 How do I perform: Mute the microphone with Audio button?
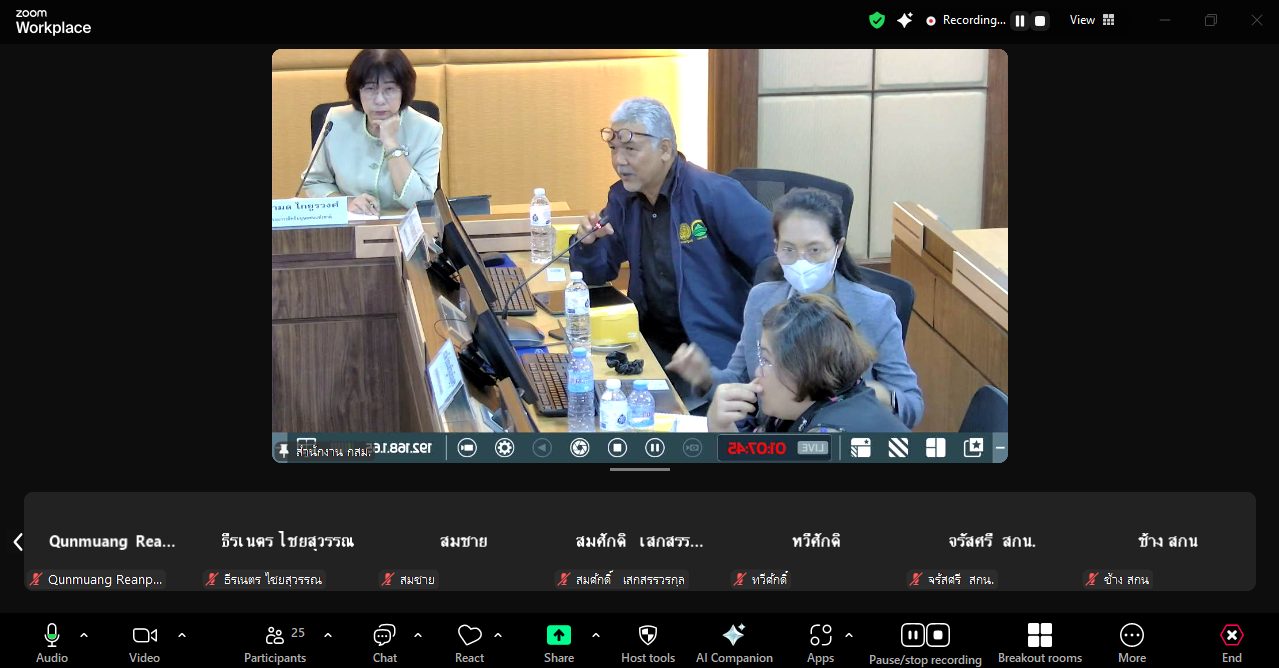(x=52, y=636)
